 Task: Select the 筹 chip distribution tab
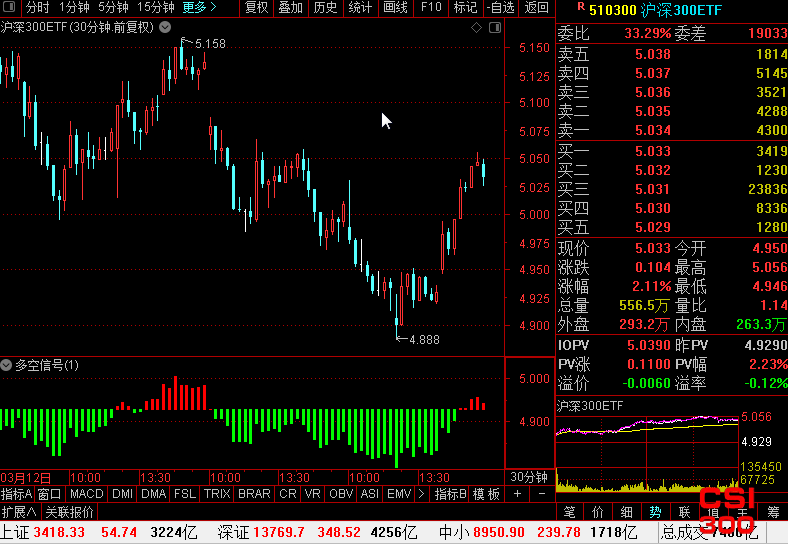tap(773, 512)
